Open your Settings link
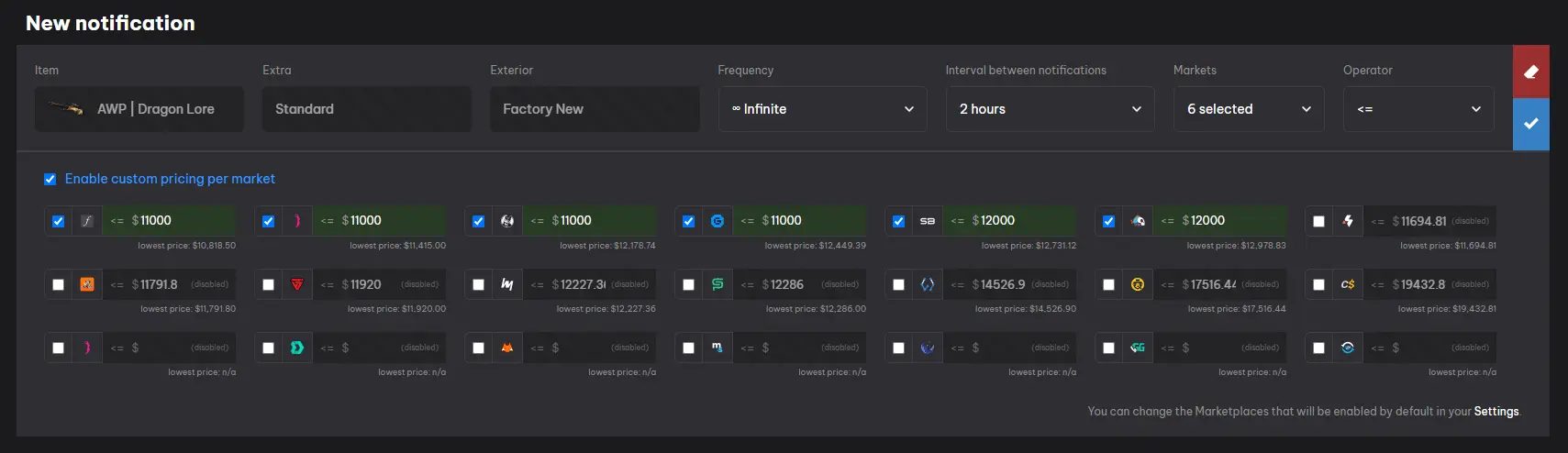 point(1496,411)
